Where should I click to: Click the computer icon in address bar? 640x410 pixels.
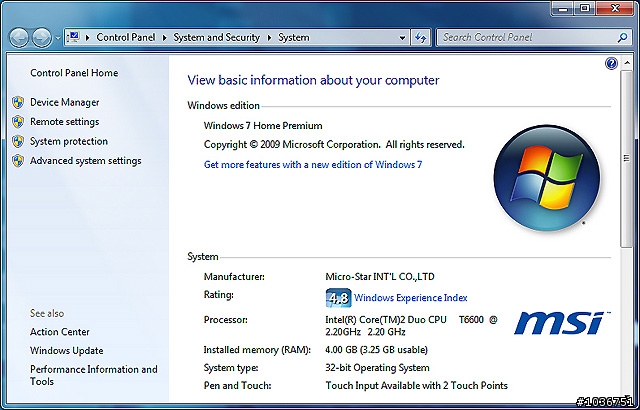pyautogui.click(x=73, y=37)
